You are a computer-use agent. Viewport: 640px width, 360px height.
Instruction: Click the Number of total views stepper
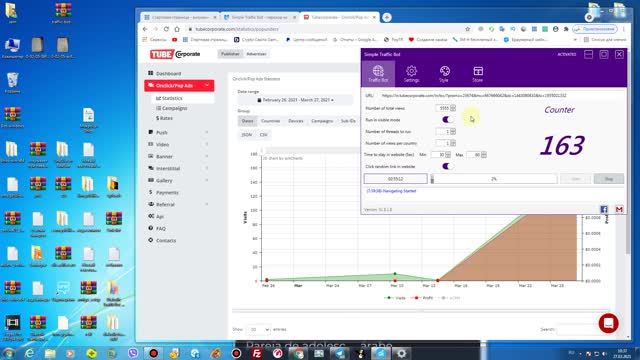[453, 108]
